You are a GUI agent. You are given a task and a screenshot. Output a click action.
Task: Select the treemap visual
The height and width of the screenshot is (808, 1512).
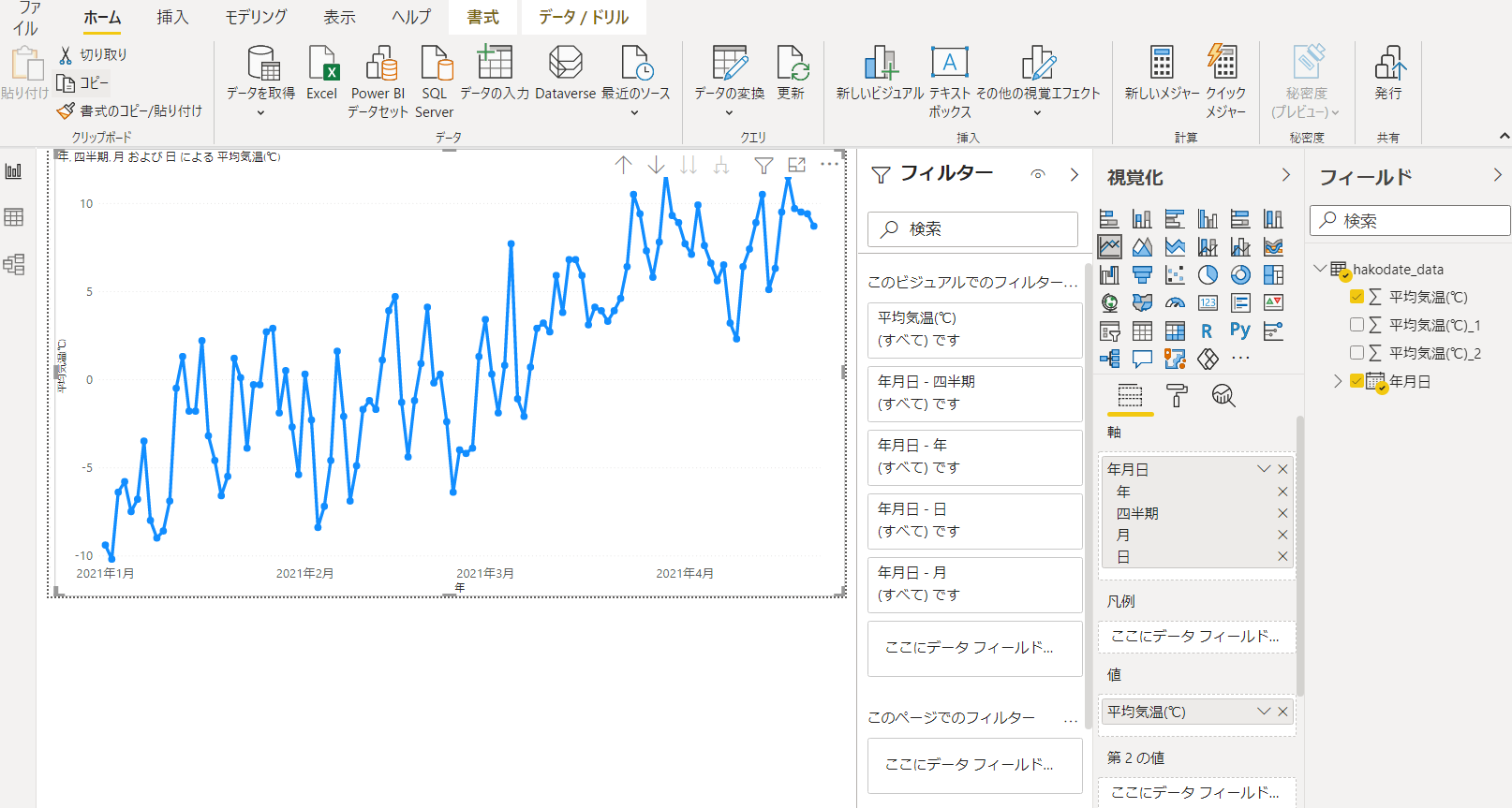pos(1273,275)
